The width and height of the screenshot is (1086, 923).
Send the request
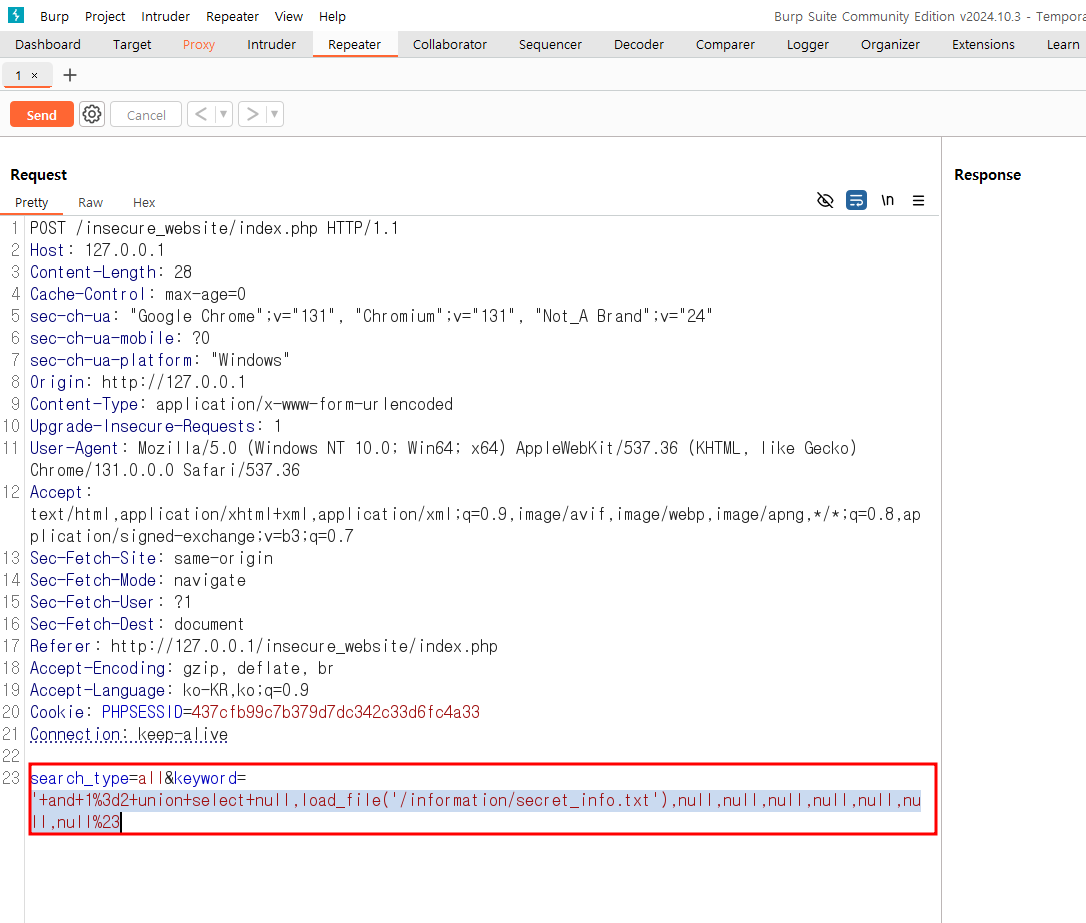click(x=42, y=115)
